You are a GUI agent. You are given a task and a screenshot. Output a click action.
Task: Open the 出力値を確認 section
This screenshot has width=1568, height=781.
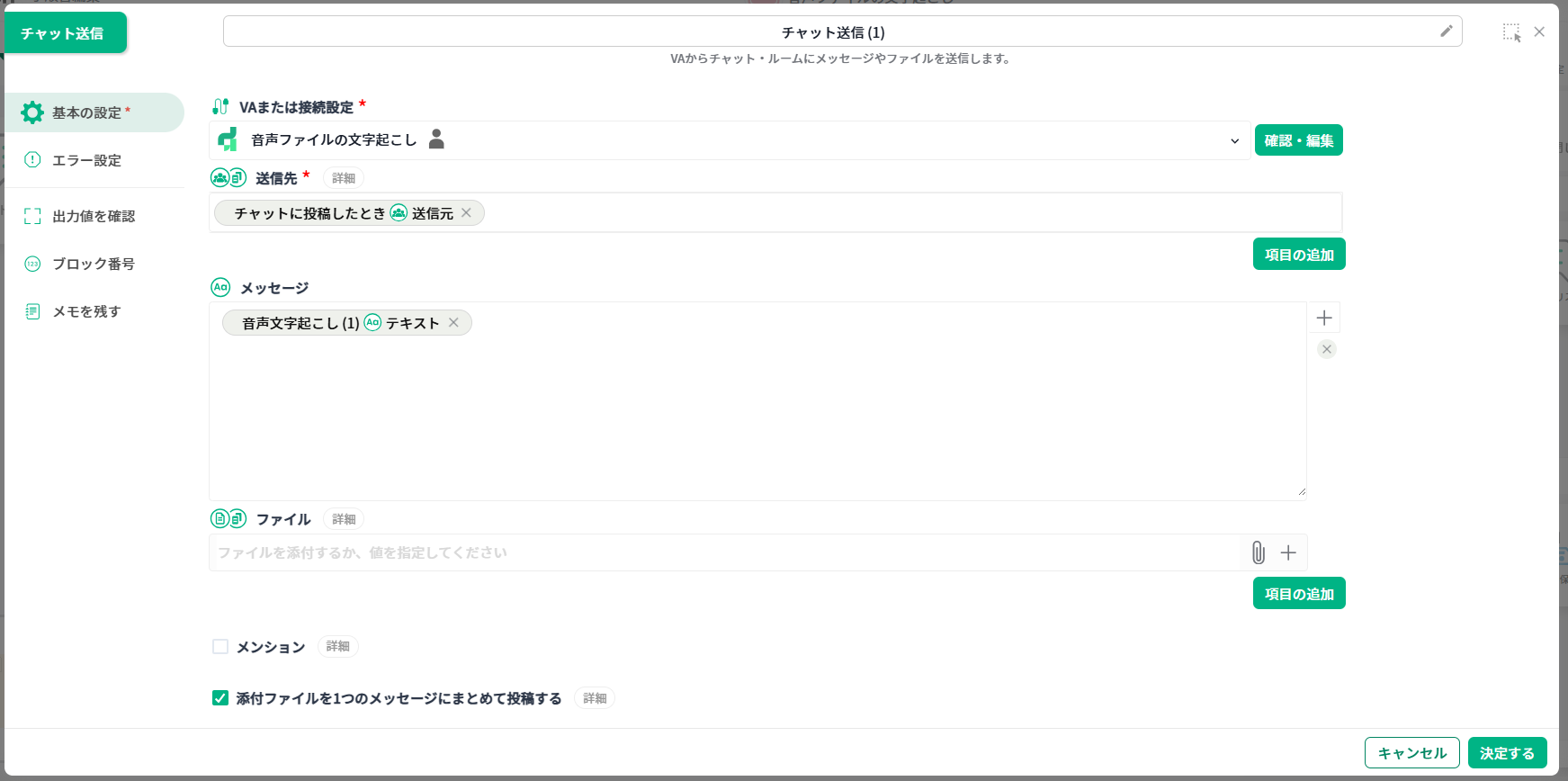(94, 216)
